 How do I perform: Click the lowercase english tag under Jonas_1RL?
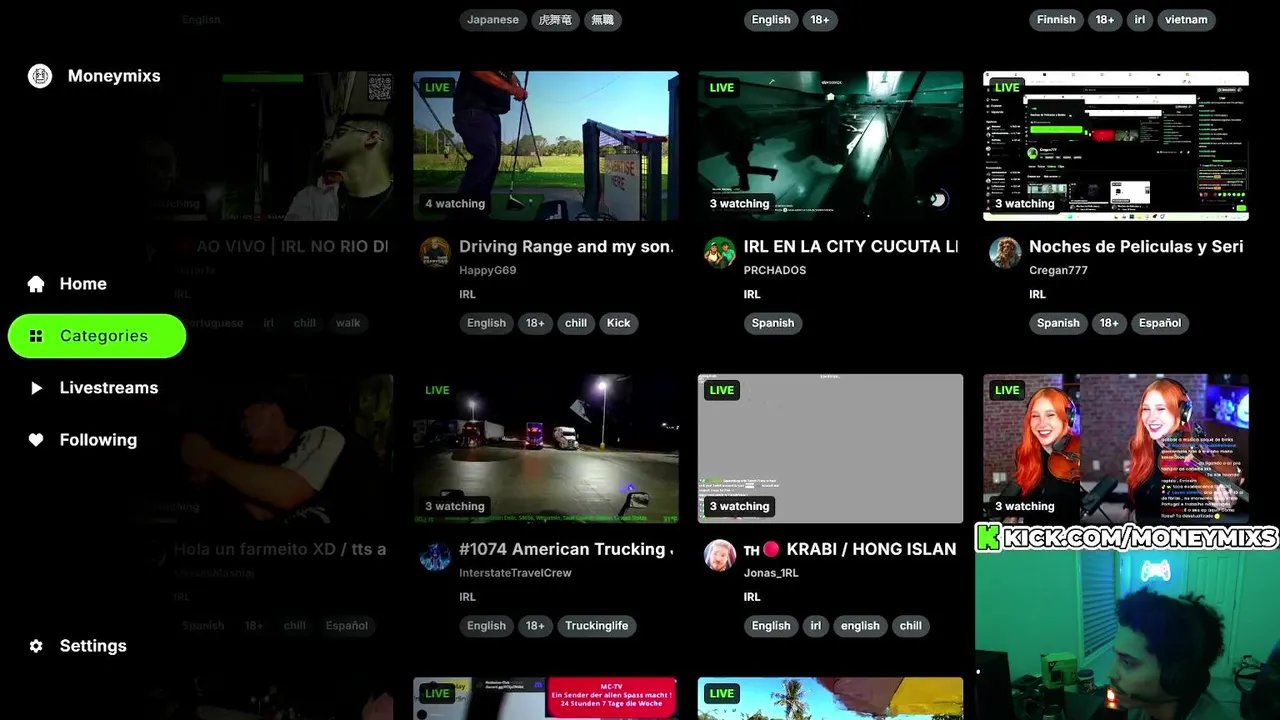(x=860, y=626)
